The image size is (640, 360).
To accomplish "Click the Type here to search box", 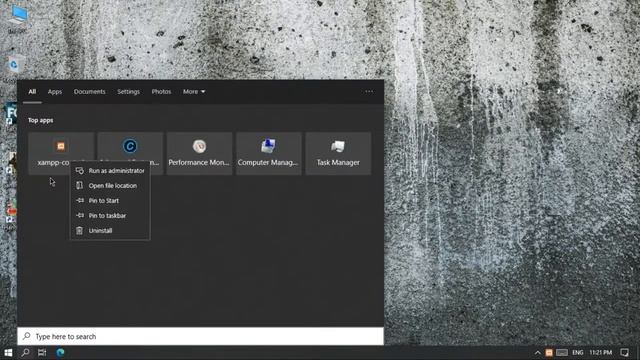I will [x=200, y=336].
